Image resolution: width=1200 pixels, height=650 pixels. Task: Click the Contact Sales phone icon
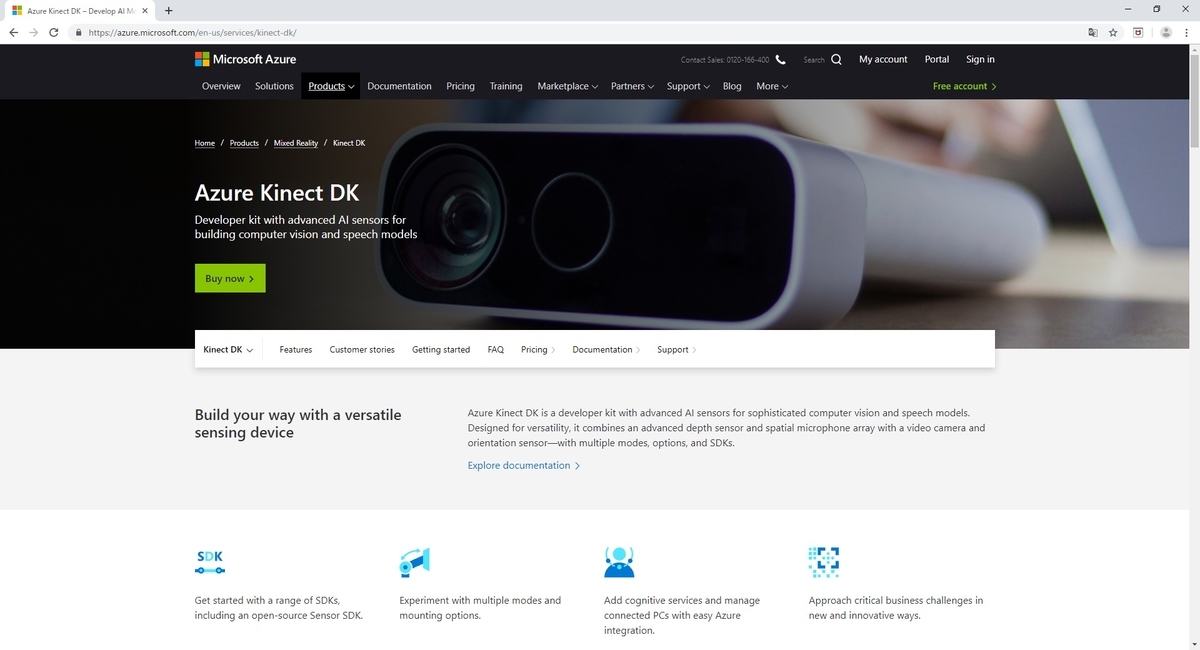click(780, 60)
